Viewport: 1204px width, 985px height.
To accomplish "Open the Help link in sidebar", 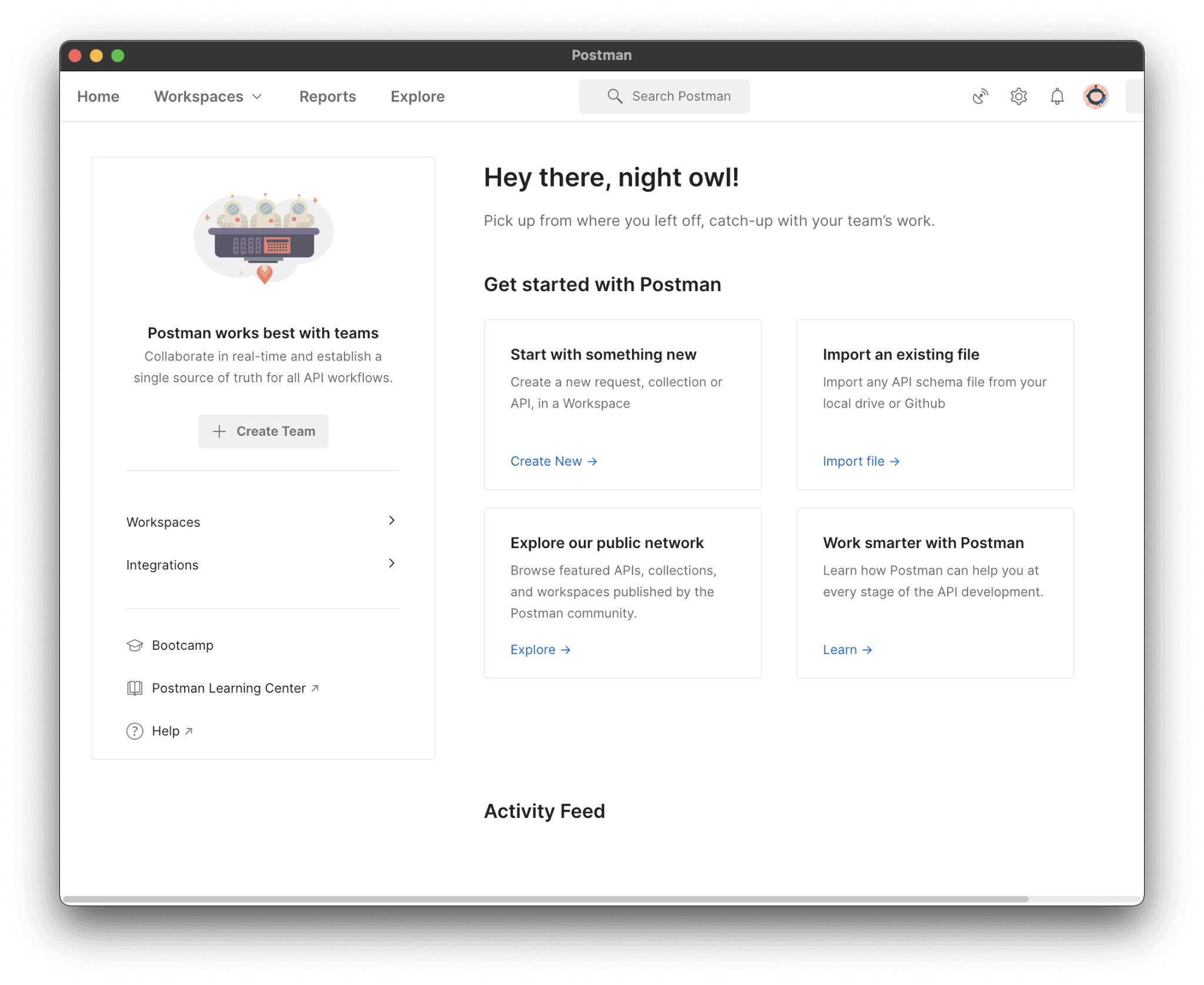I will click(x=160, y=731).
